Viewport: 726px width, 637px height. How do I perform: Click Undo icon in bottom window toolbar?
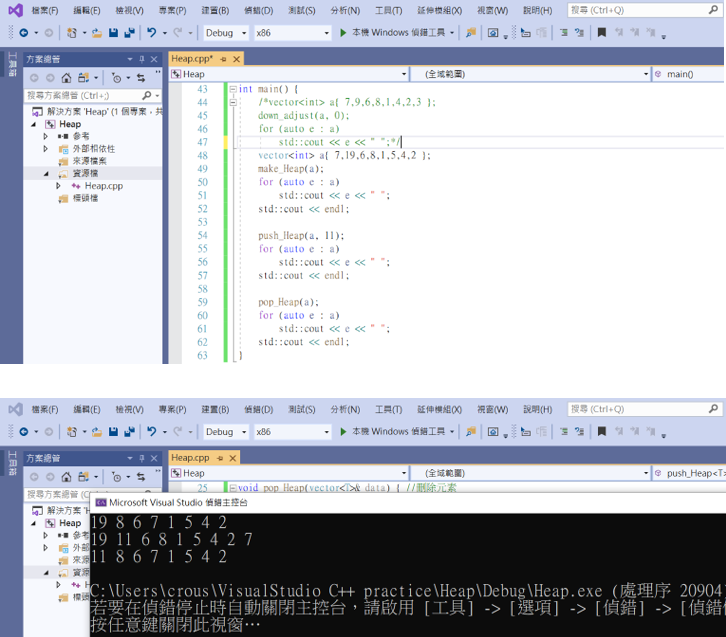coord(151,431)
